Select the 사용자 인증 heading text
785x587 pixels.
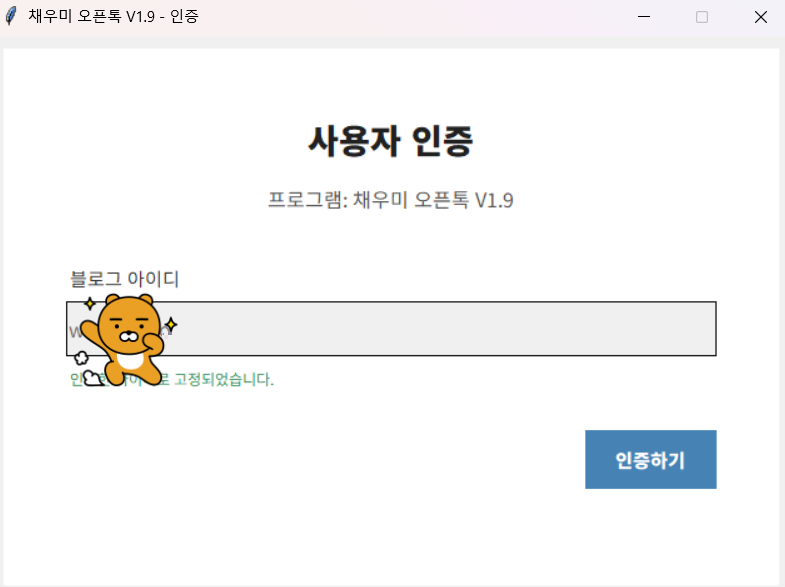(x=390, y=141)
